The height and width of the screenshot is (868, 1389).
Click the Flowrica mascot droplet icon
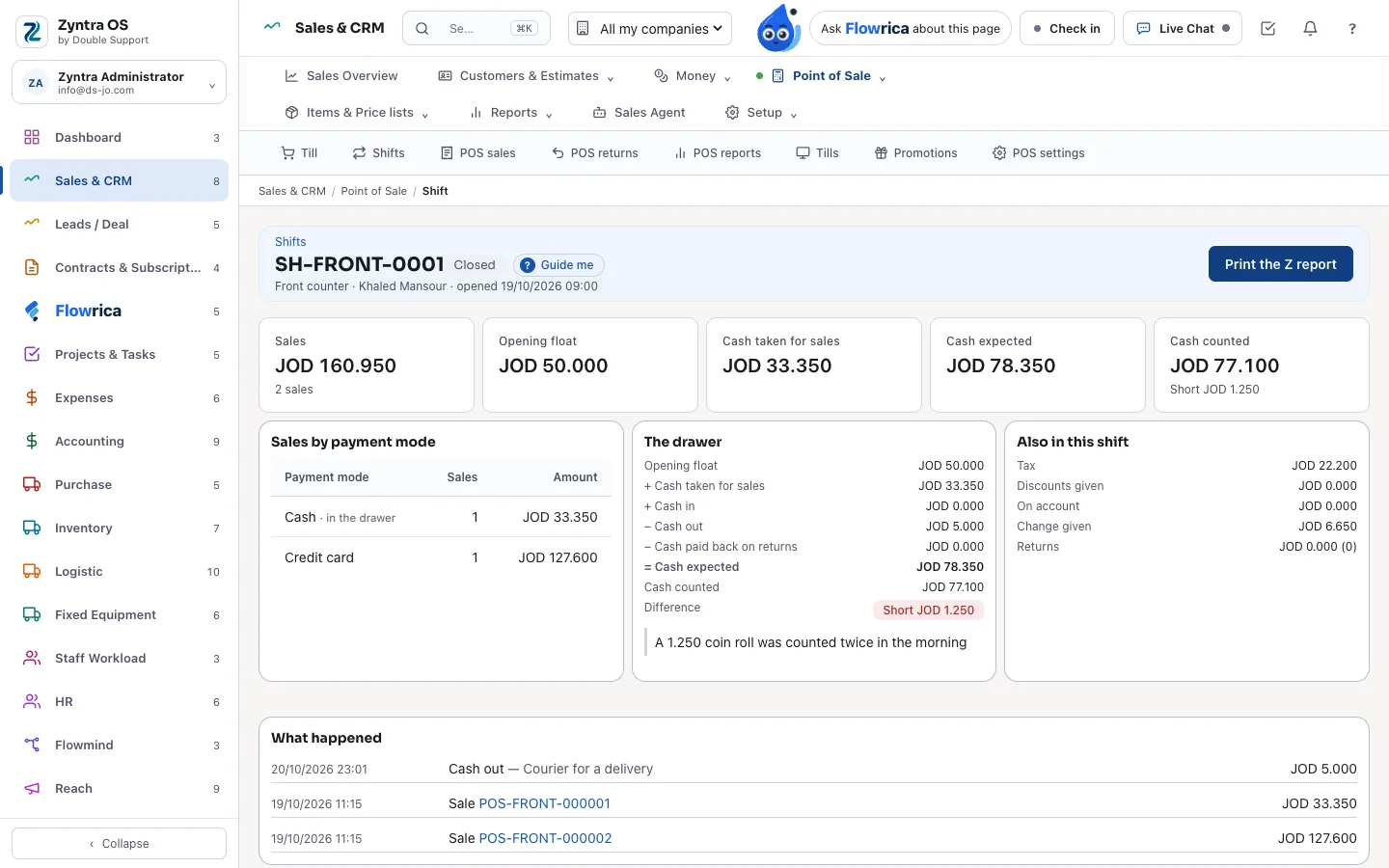pyautogui.click(x=777, y=28)
